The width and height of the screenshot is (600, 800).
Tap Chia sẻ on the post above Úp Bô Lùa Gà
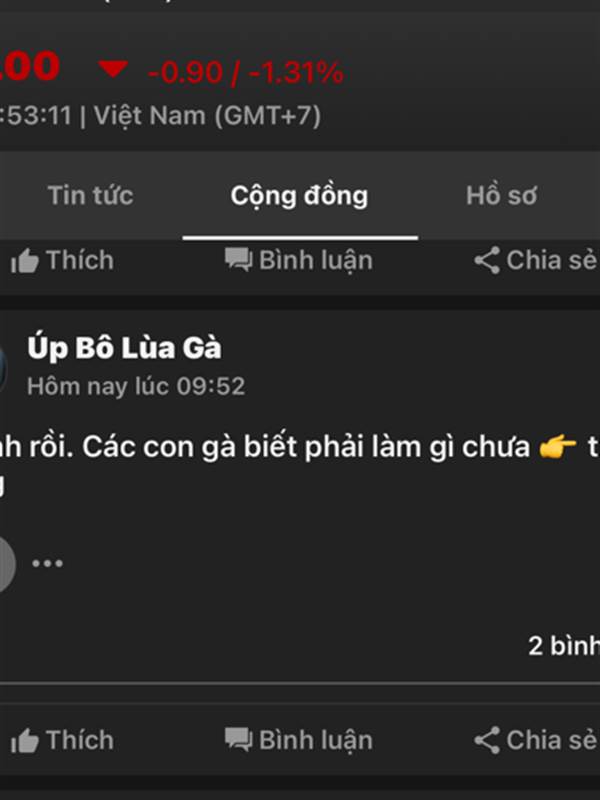point(536,260)
